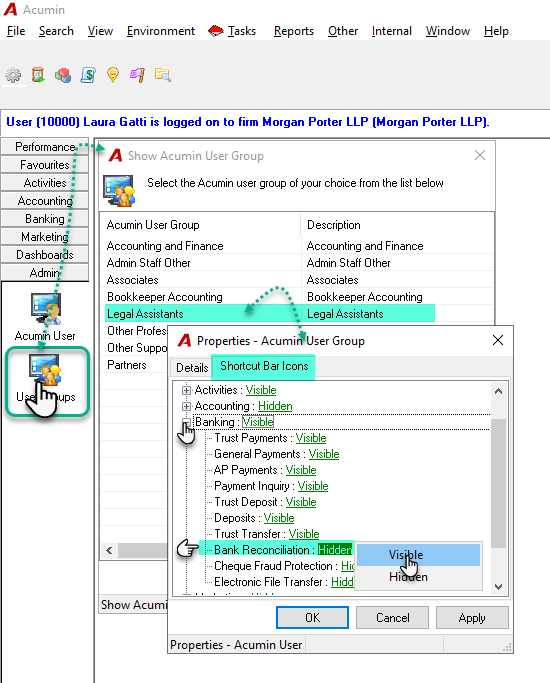
Task: Switch to the Shortcut Bar Icons tab
Action: click(264, 366)
